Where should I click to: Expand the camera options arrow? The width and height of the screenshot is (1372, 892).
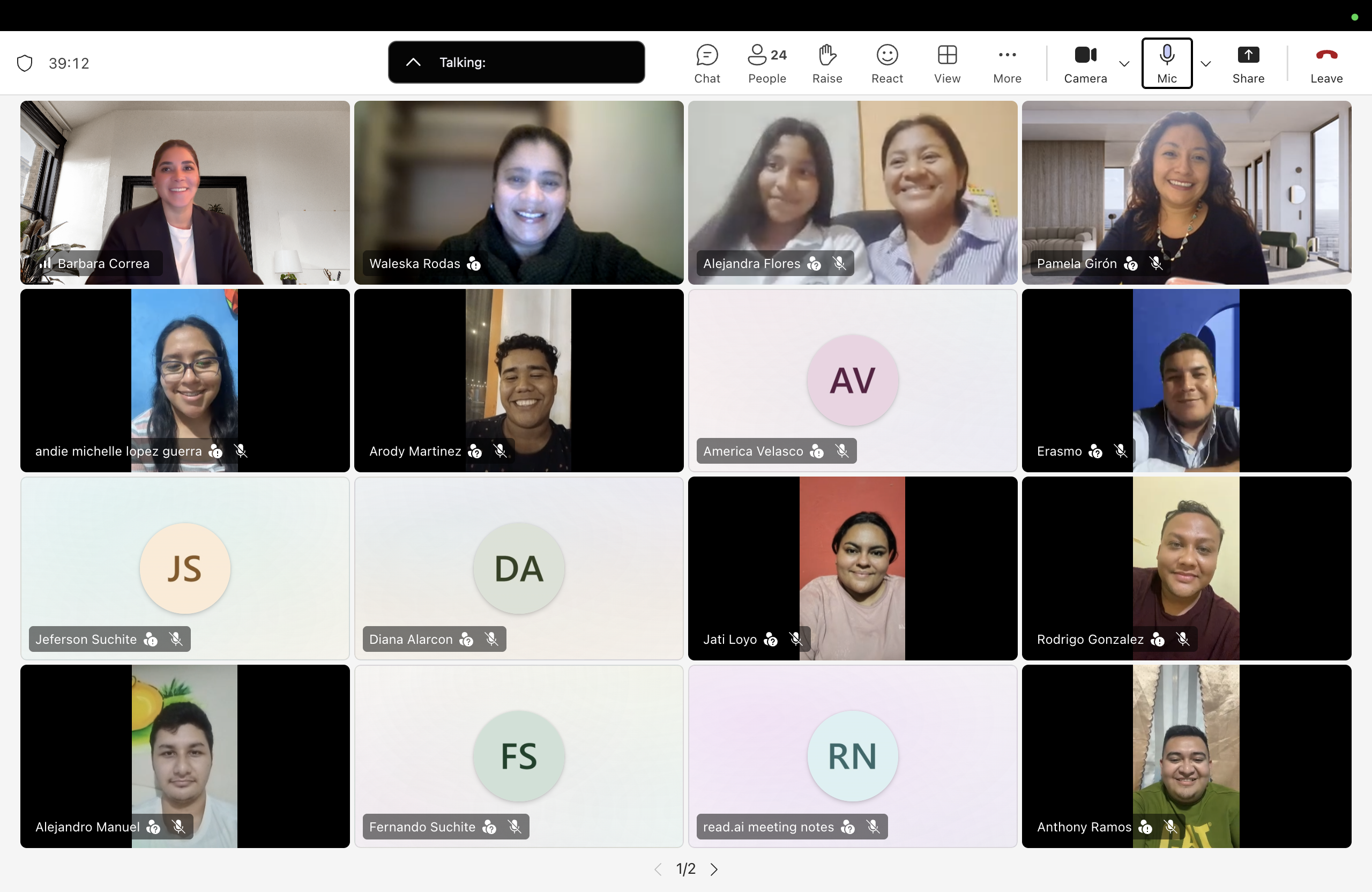click(1123, 63)
